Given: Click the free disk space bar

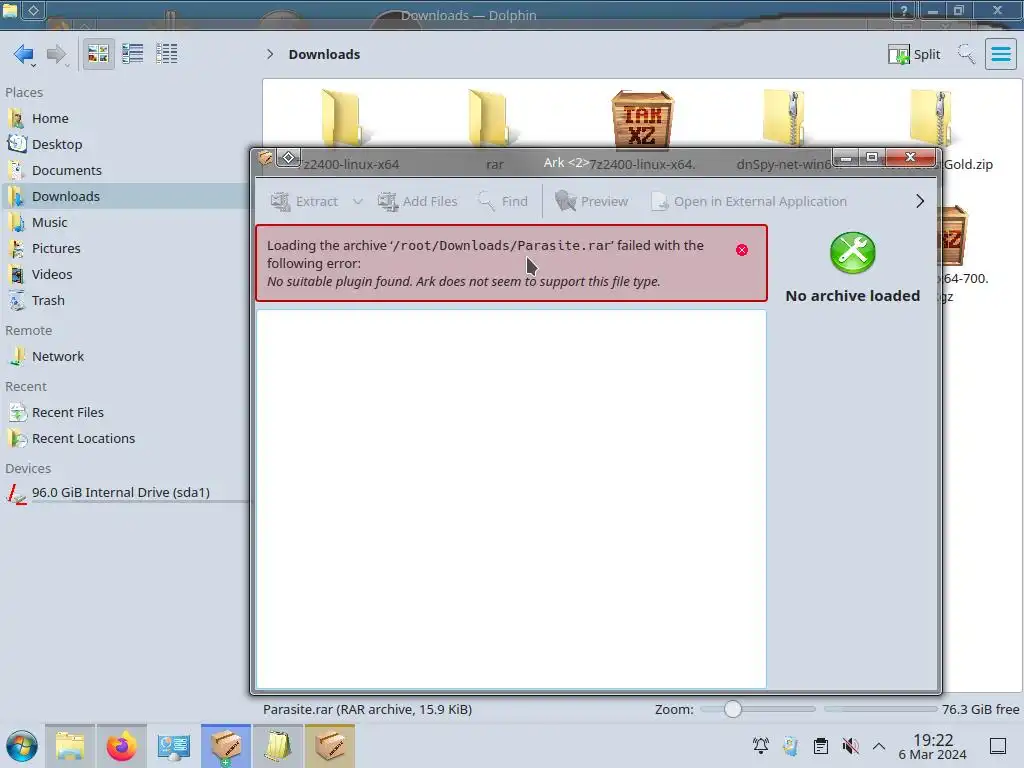Looking at the screenshot, I should [880, 709].
